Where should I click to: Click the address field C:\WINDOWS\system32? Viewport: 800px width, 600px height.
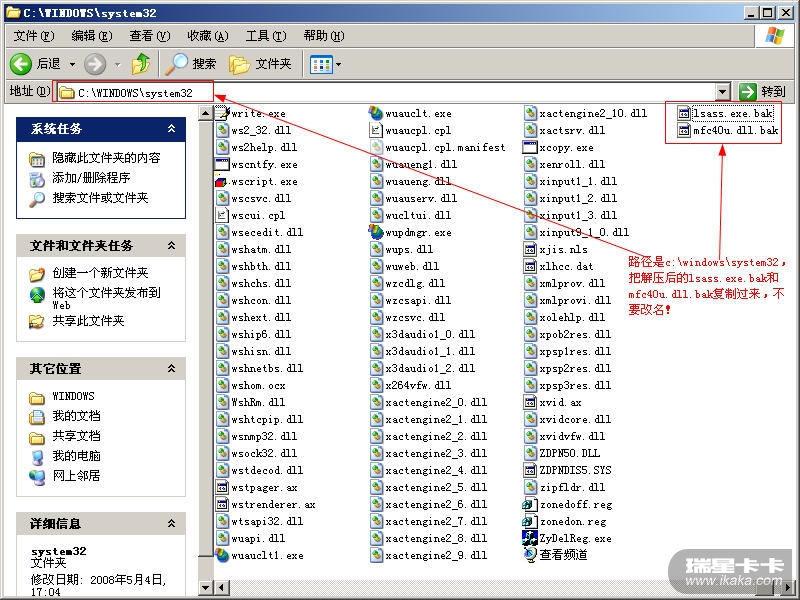tap(385, 92)
